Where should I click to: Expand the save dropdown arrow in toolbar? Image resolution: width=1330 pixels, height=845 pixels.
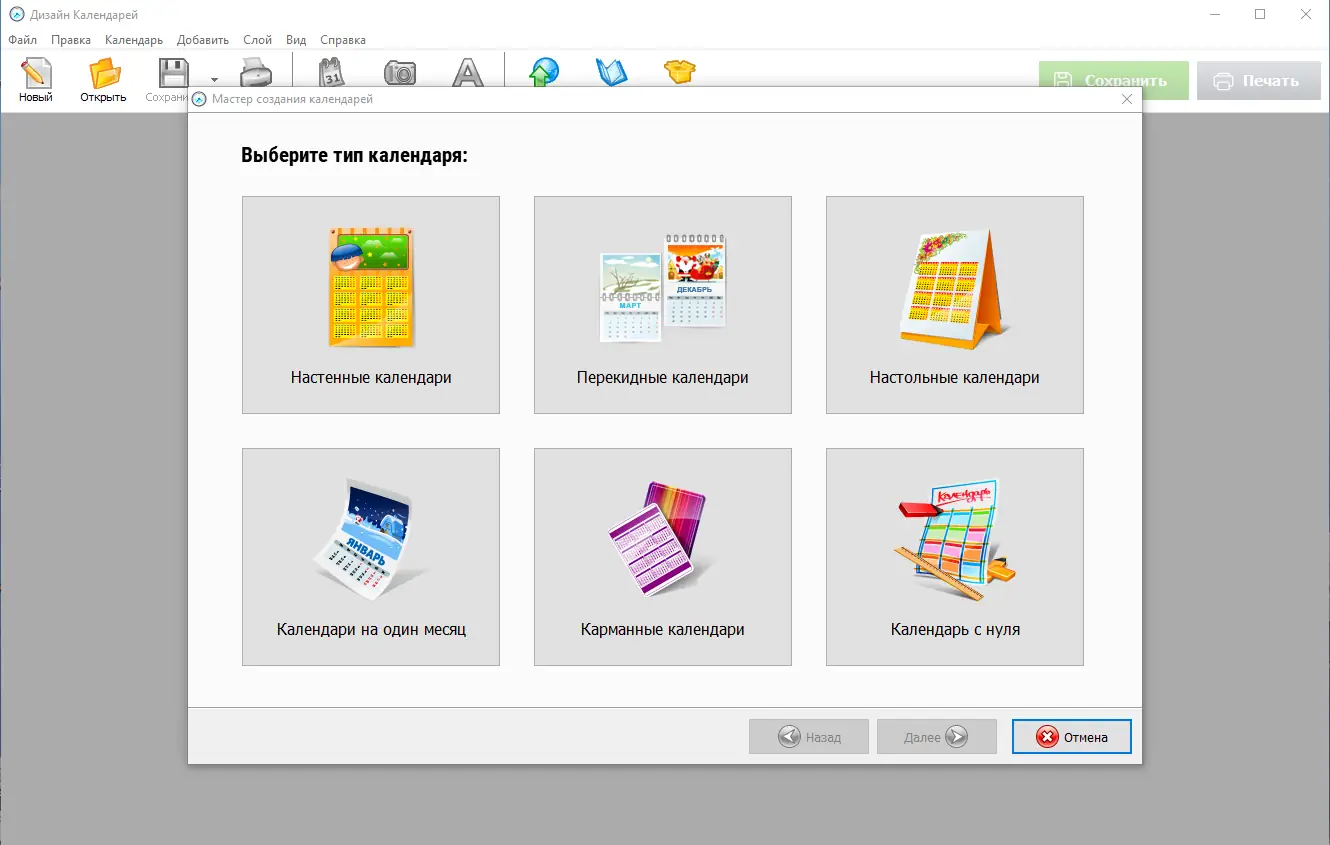[214, 81]
